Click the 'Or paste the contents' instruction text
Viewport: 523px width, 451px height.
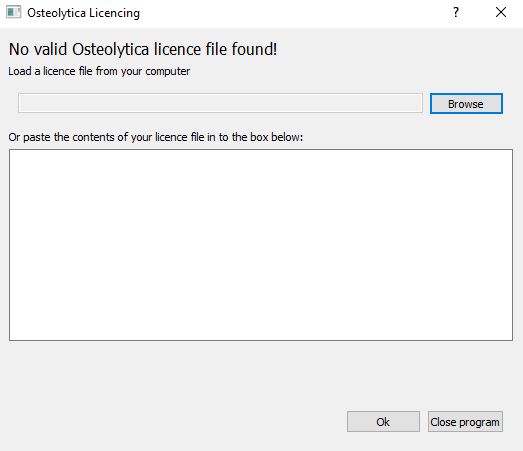[156, 137]
